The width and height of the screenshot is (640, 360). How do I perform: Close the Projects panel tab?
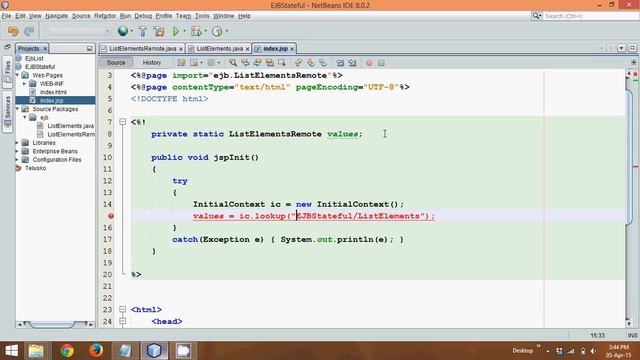[45, 49]
